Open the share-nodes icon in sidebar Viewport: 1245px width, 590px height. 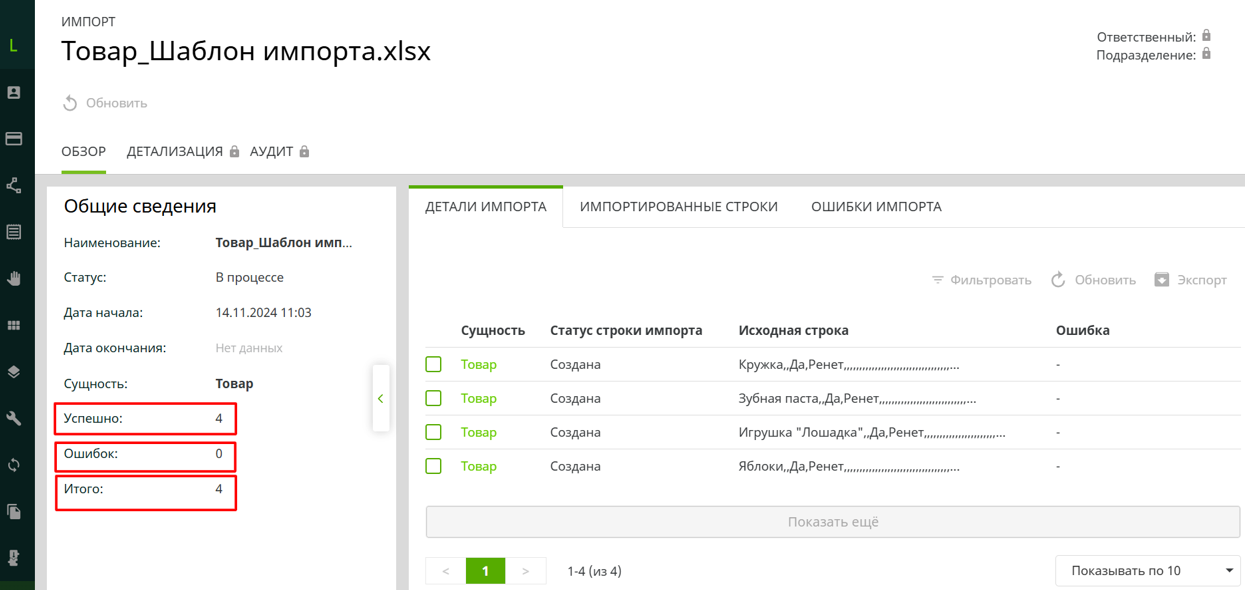pos(14,185)
